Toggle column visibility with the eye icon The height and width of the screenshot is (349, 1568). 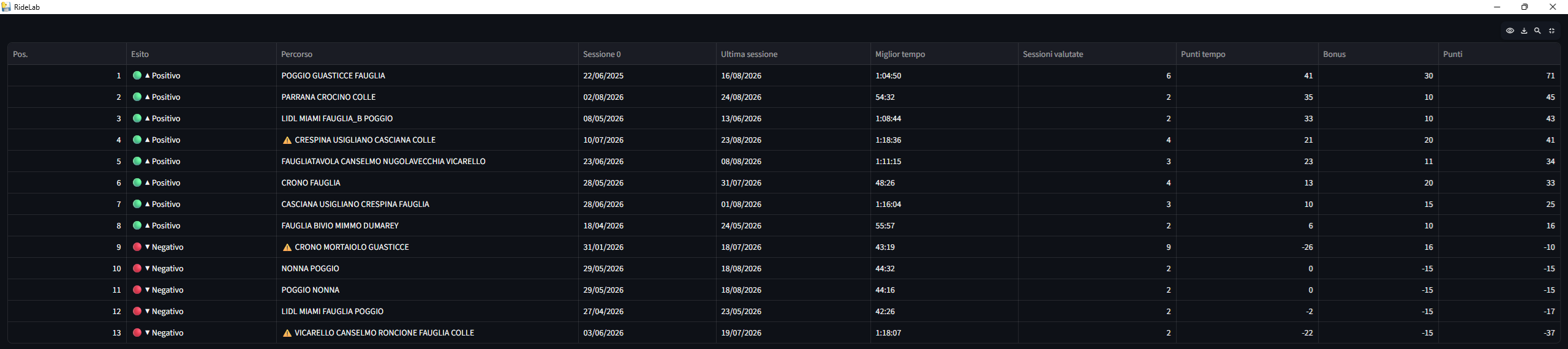1510,31
